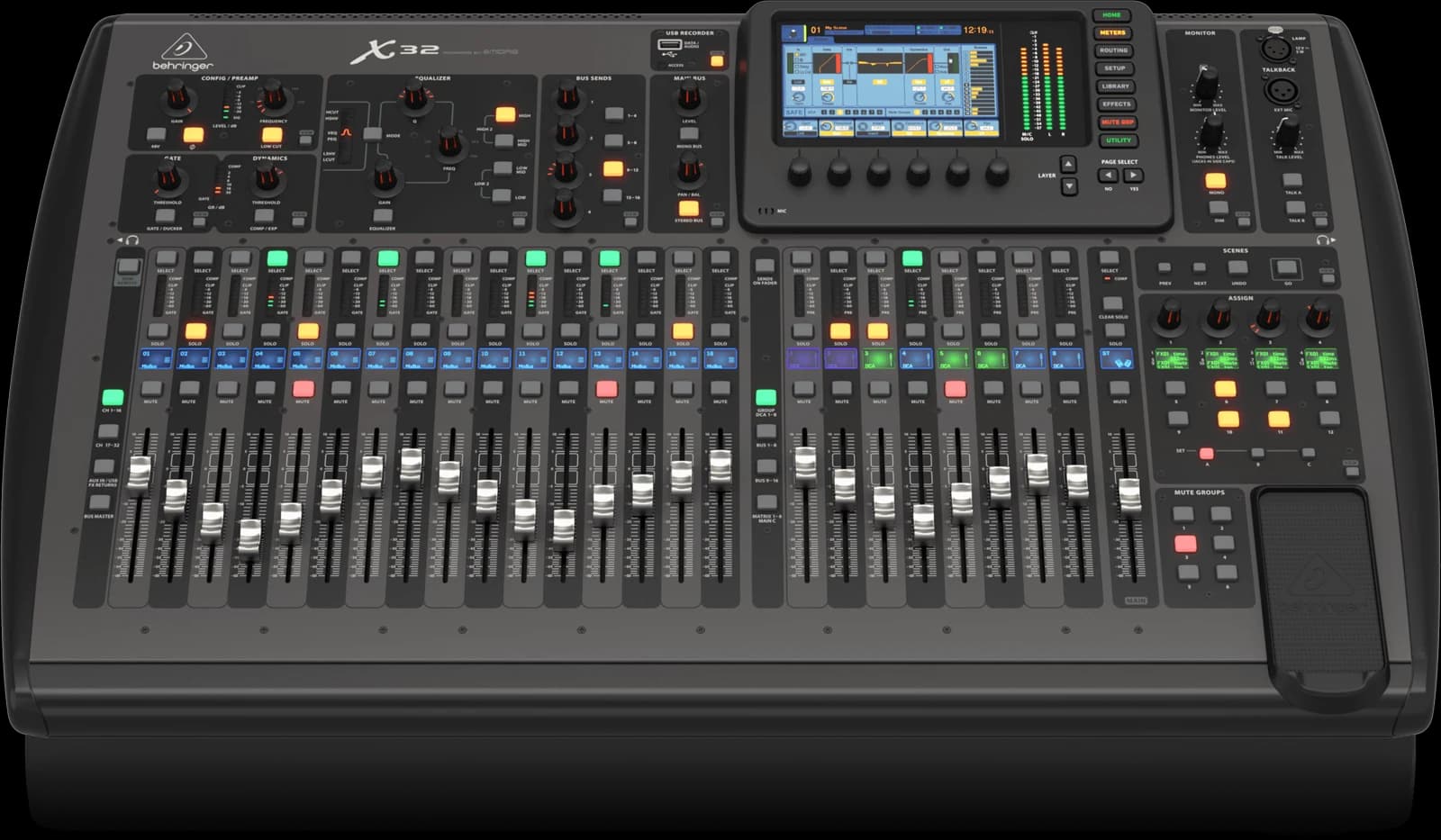1441x840 pixels.
Task: Select the BUS MASTER layer button
Action: pos(100,502)
